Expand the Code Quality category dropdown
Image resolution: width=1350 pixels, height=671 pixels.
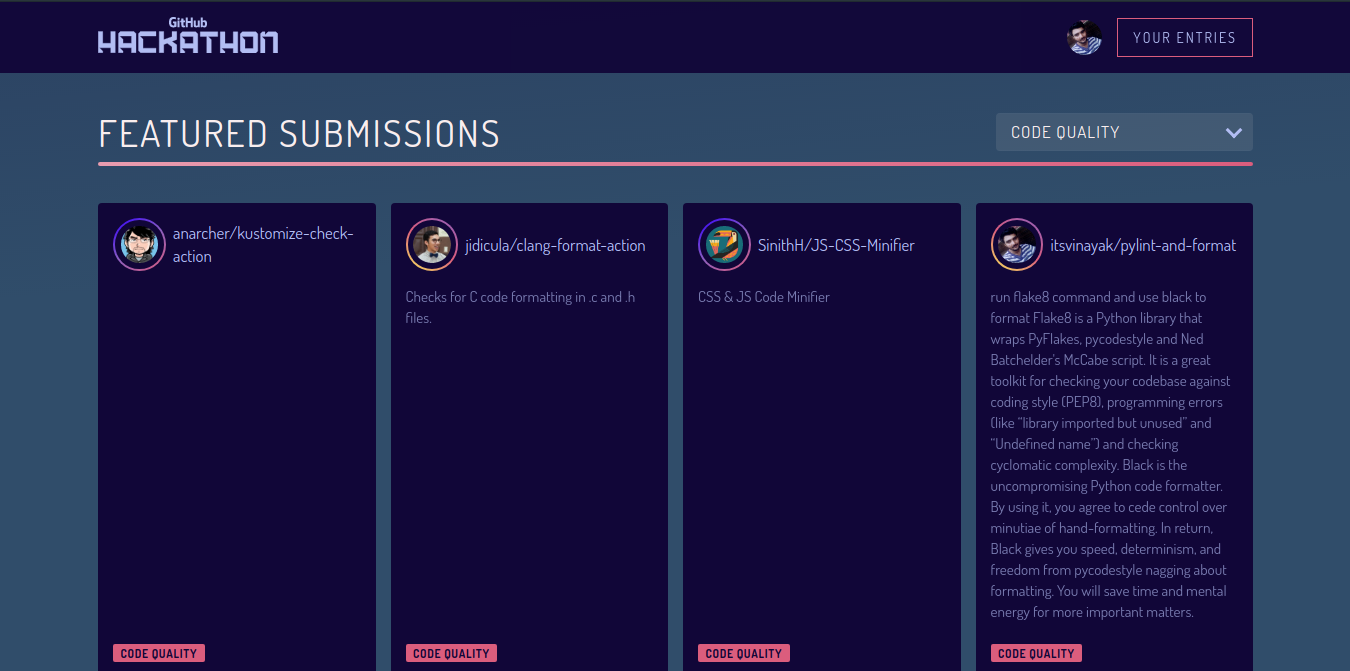[1124, 132]
